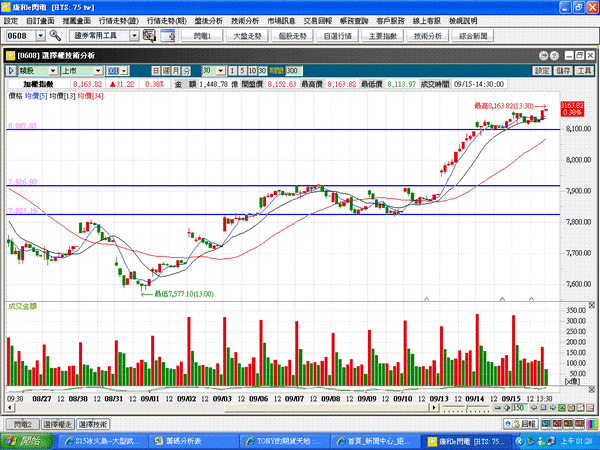
Task: Select the 日 daily period button
Action: [156, 71]
